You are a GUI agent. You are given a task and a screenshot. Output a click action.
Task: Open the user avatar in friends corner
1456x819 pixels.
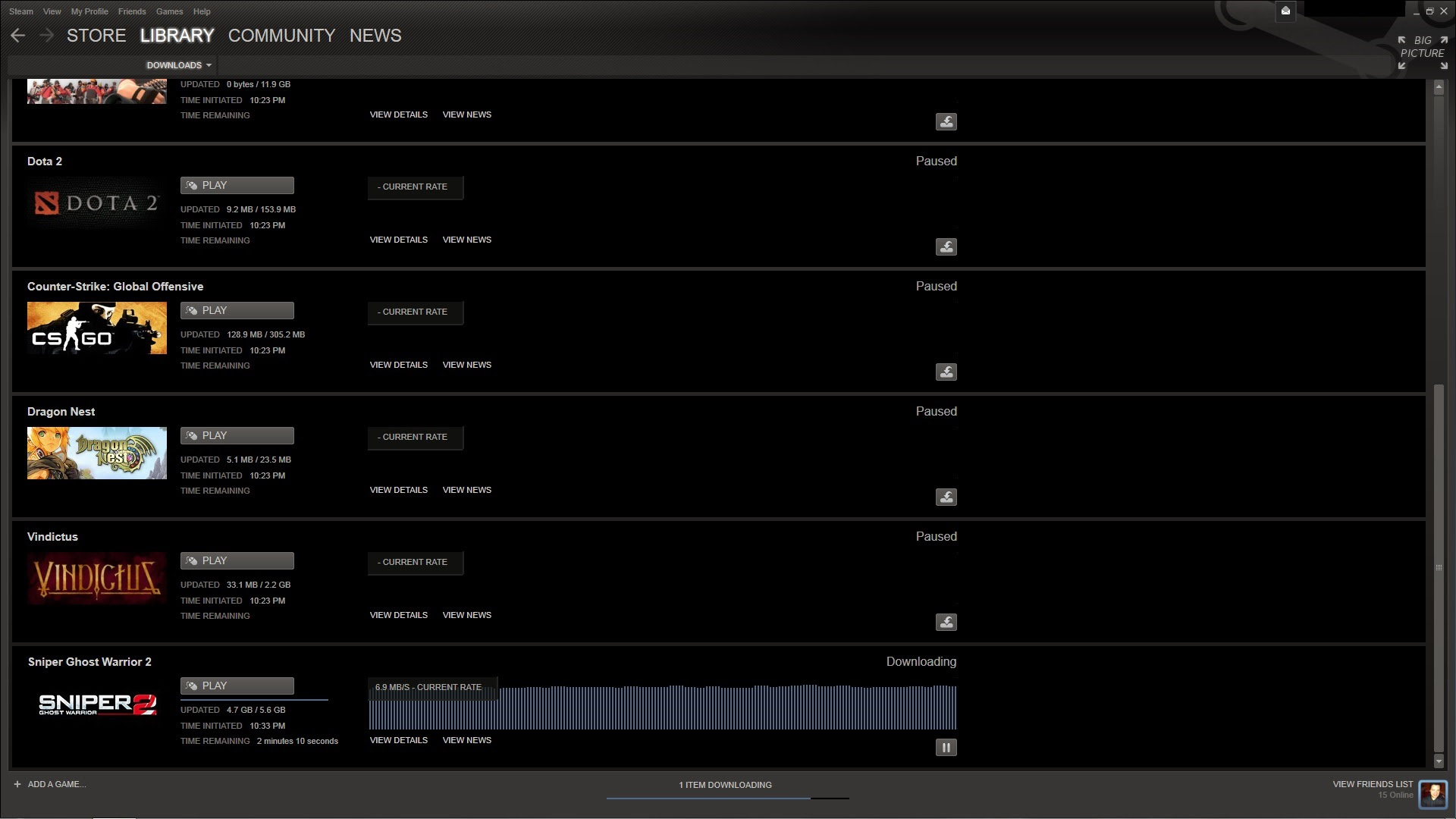coord(1433,794)
